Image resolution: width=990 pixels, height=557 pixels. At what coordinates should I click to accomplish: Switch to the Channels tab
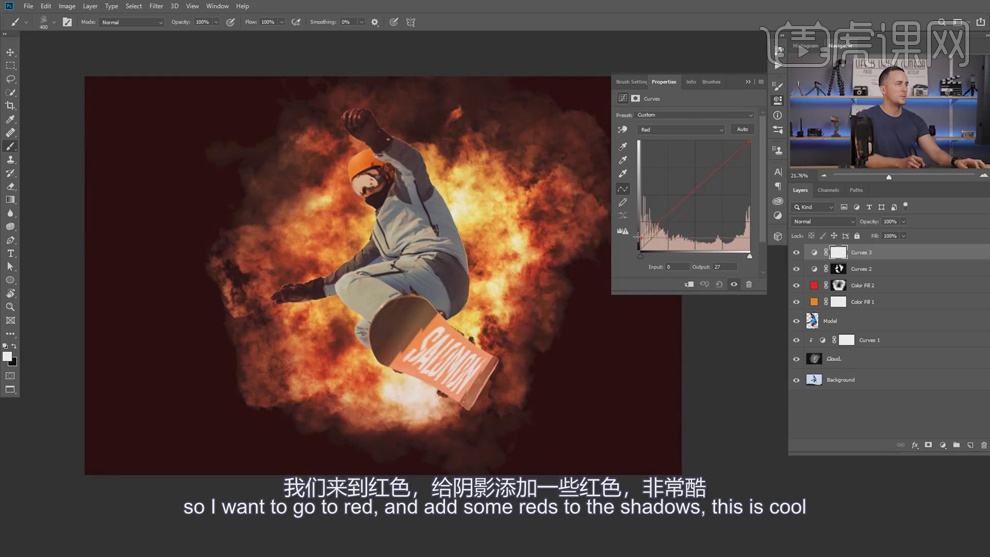tap(828, 190)
